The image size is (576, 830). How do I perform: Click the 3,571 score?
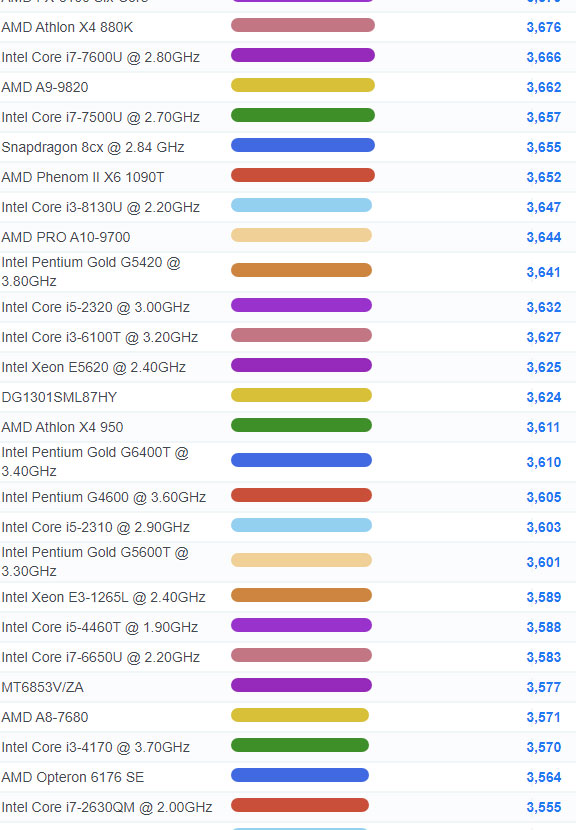point(544,717)
